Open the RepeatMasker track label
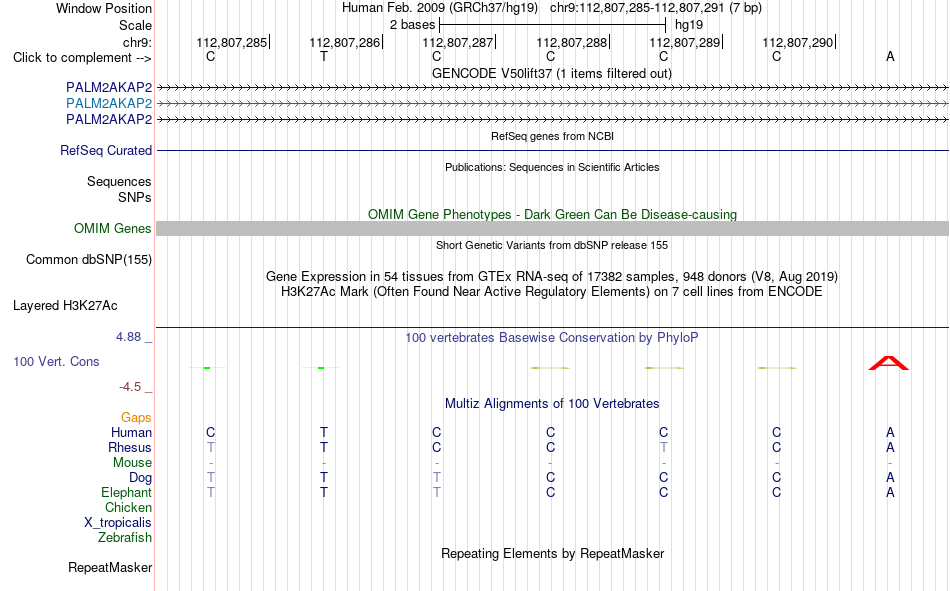Image resolution: width=950 pixels, height=591 pixels. 110,567
